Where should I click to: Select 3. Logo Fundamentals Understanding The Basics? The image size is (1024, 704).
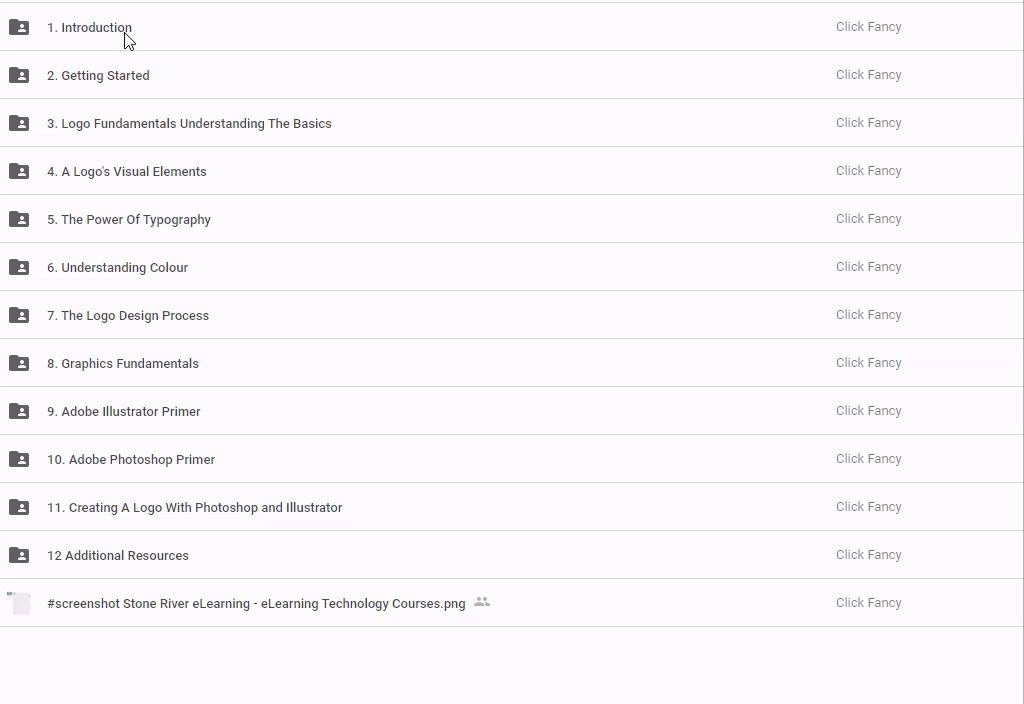click(189, 124)
